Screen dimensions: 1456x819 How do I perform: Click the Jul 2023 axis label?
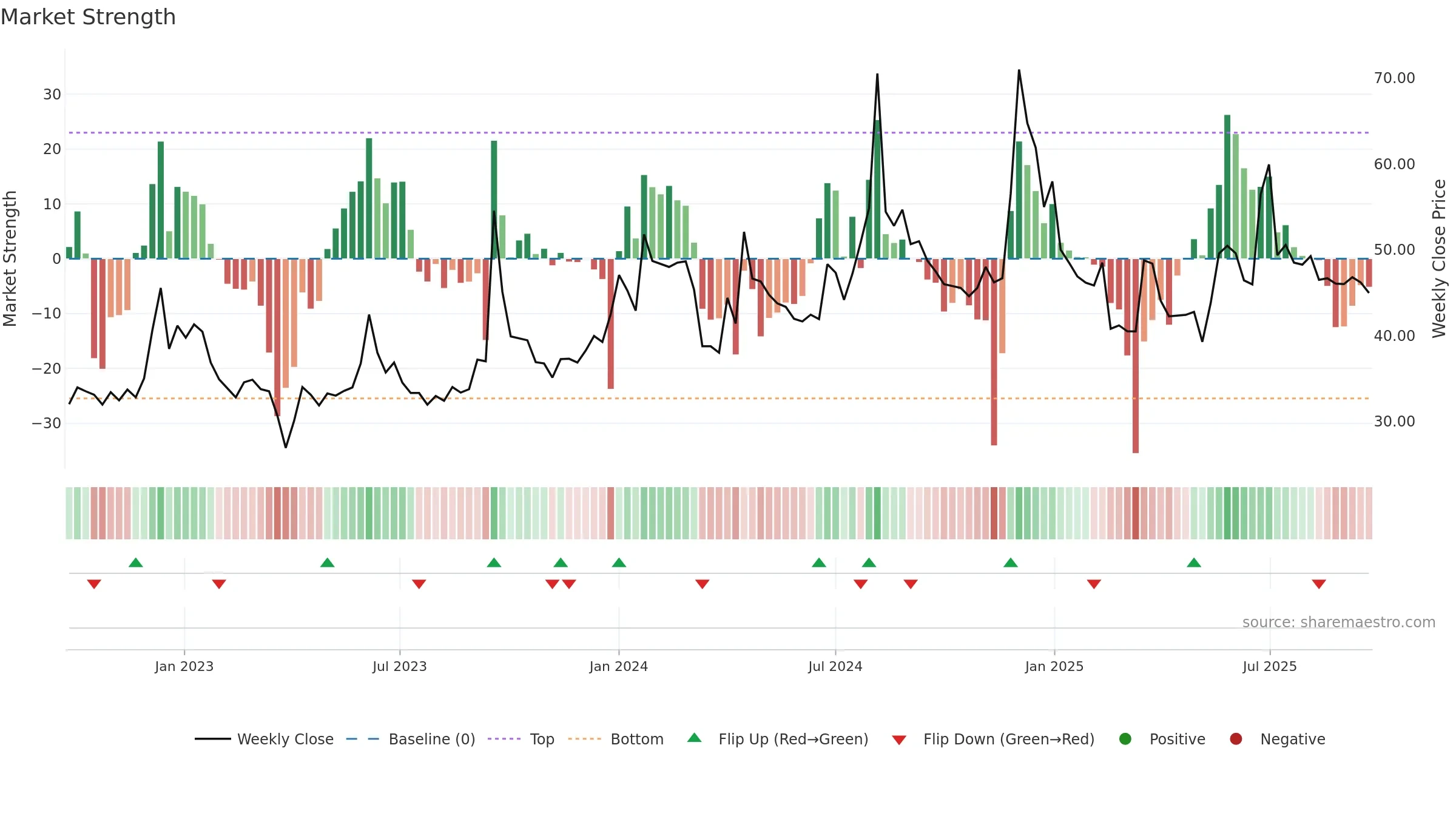[x=400, y=667]
